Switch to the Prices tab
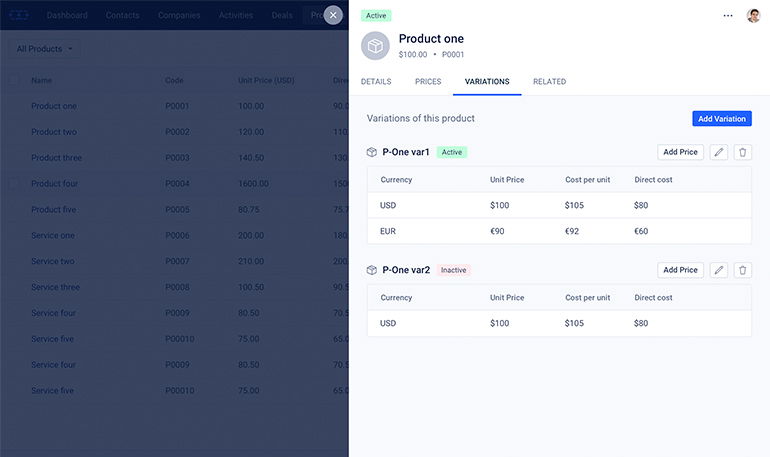770x457 pixels. [428, 81]
